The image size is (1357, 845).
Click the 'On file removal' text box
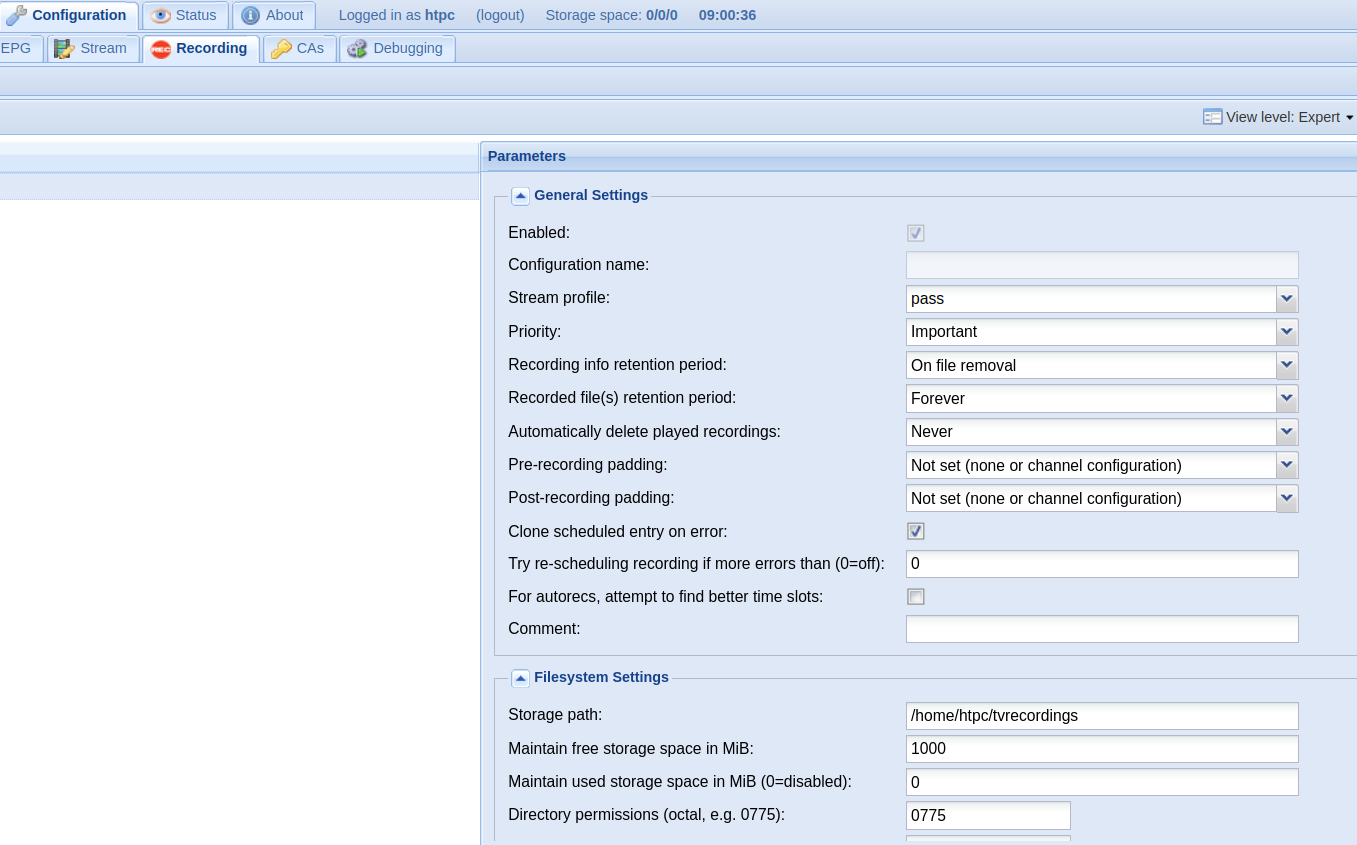tap(1091, 365)
